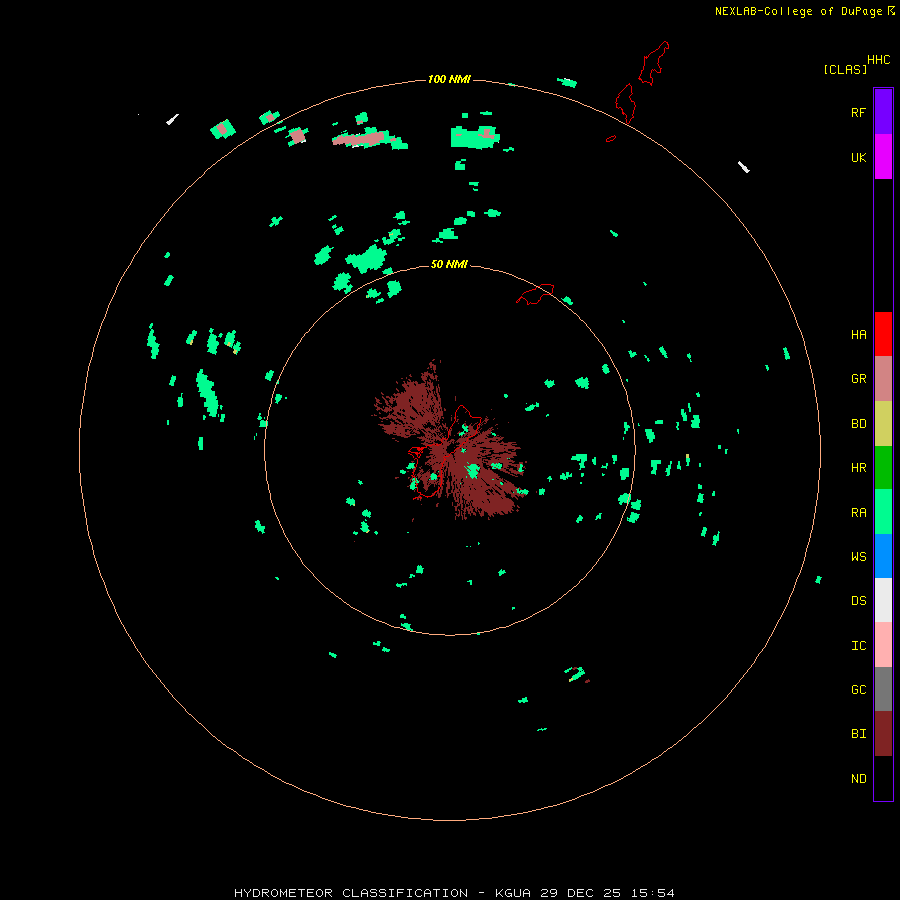Click the Hydrometeor Classification KGUA title text

(454, 893)
